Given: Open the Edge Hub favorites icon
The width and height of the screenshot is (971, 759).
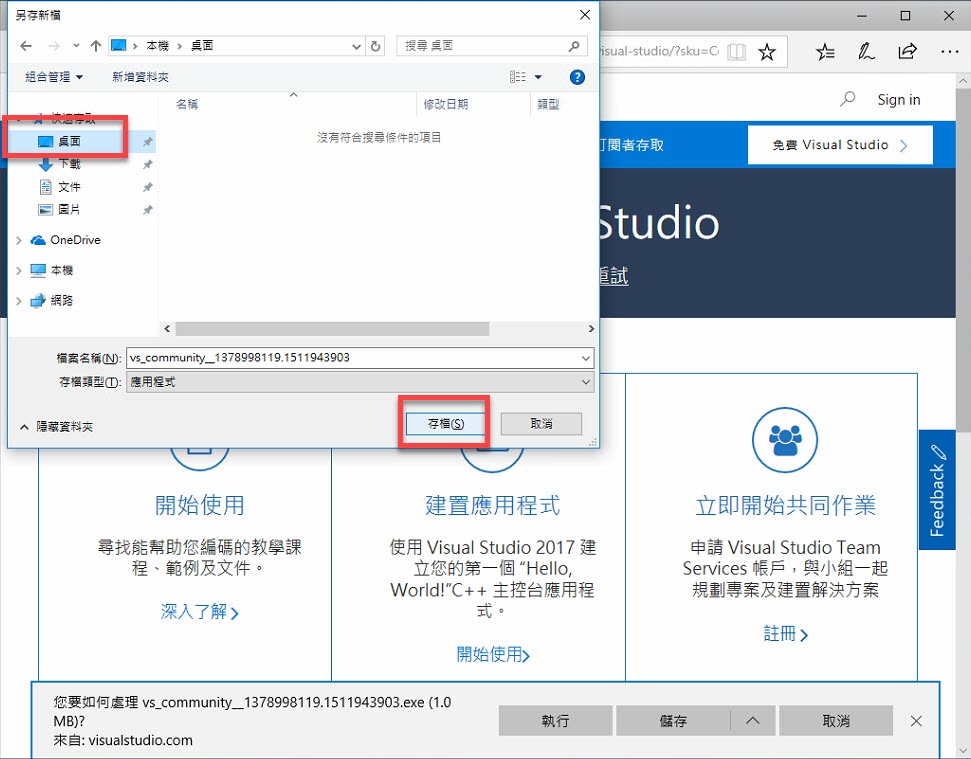Looking at the screenshot, I should pyautogui.click(x=825, y=51).
